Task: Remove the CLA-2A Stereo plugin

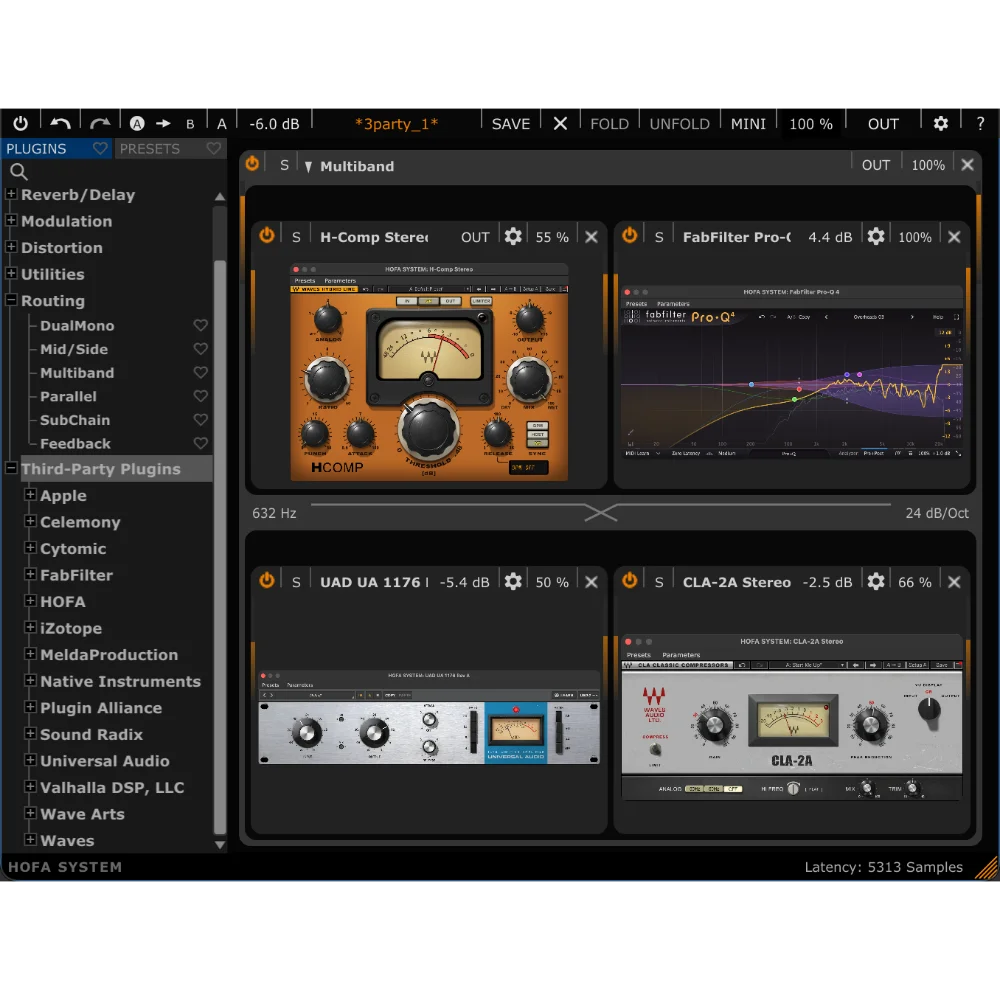Action: pos(954,582)
